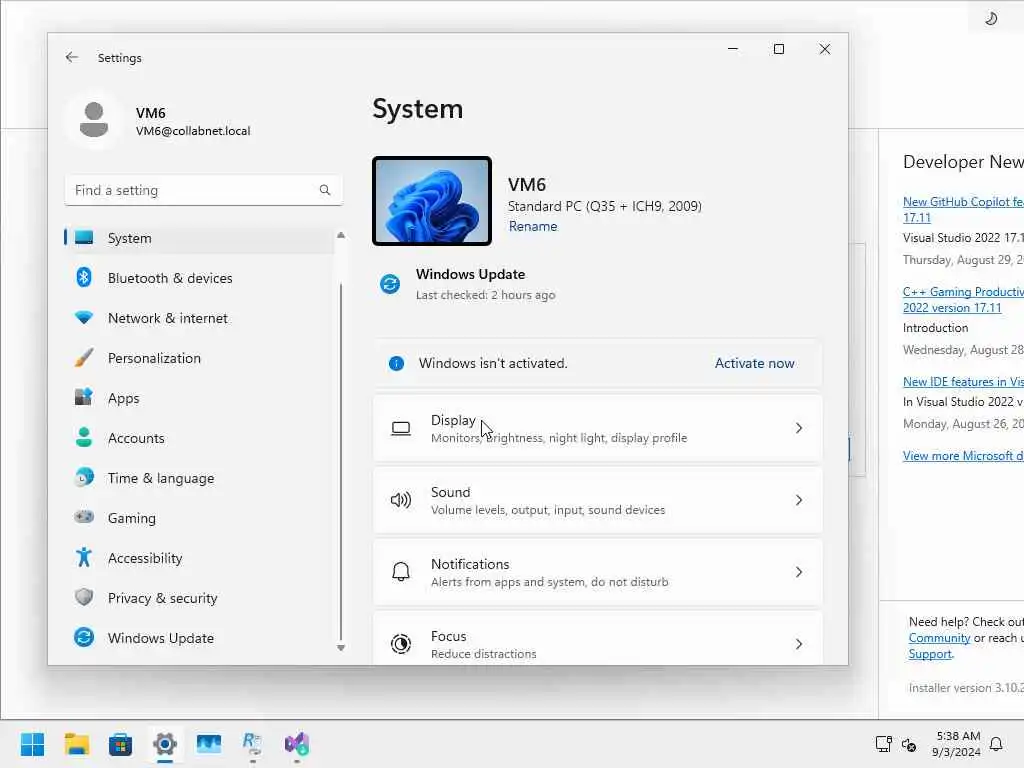Expand the Notifications settings chevron
1024x768 pixels.
pos(799,572)
